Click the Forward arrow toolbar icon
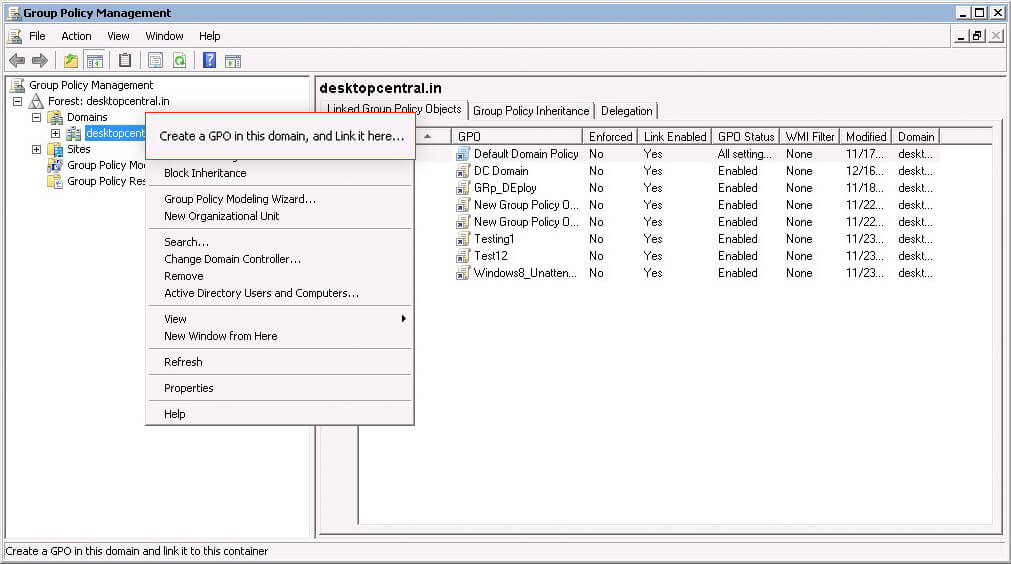Viewport: 1011px width, 564px height. (39, 61)
